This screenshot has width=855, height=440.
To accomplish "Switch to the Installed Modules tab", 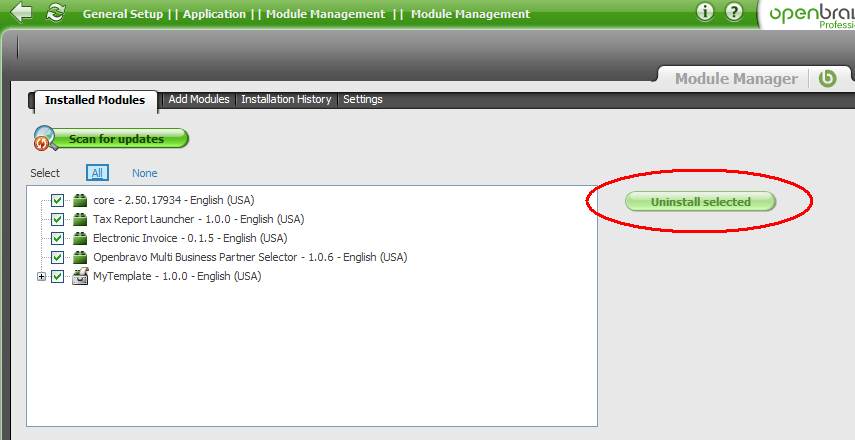I will (95, 100).
